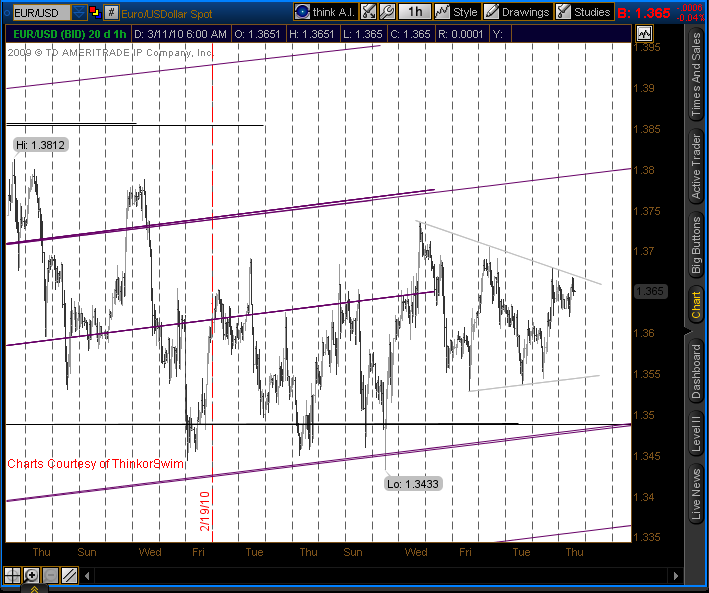Screen dimensions: 709x593
Task: Click the 1.335 price axis label
Action: pos(647,537)
